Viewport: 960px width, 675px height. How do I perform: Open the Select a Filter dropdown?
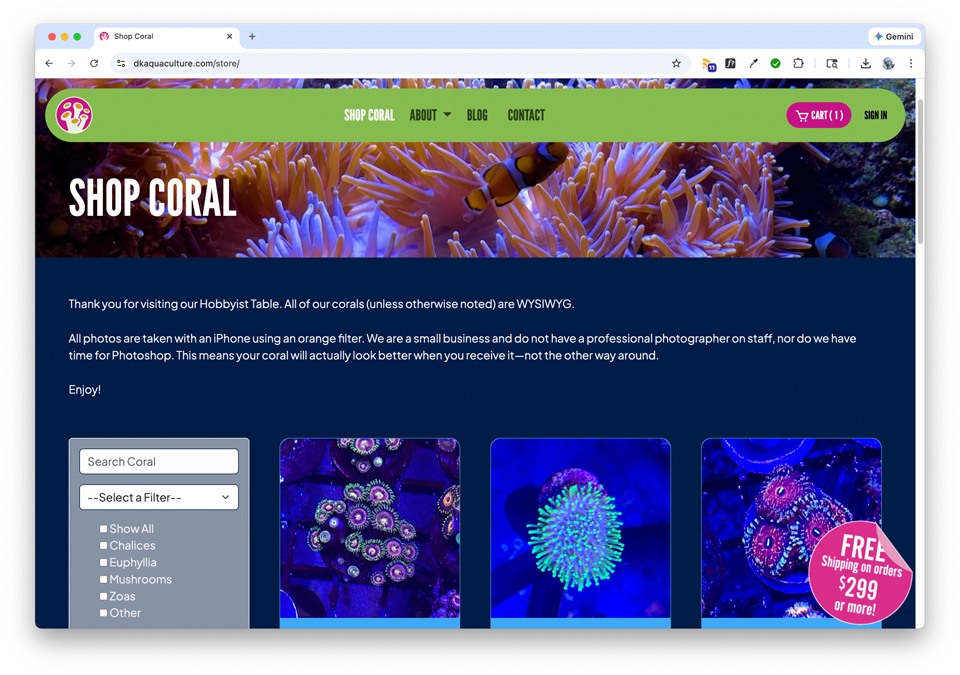tap(159, 497)
